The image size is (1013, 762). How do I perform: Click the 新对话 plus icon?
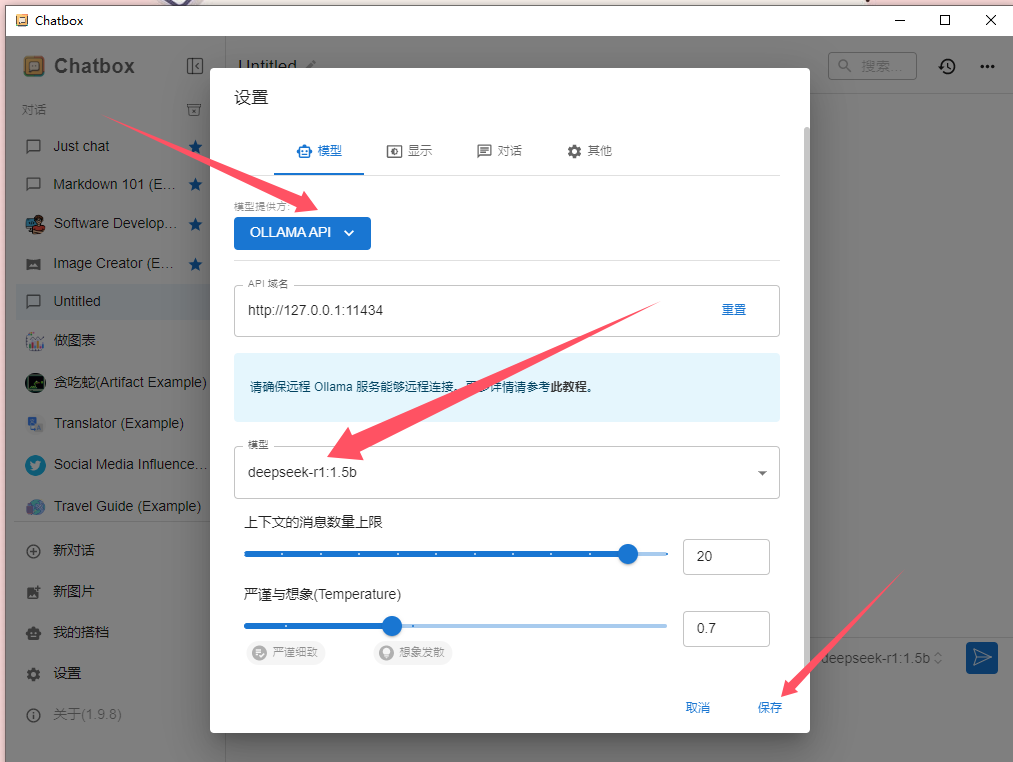(x=33, y=551)
